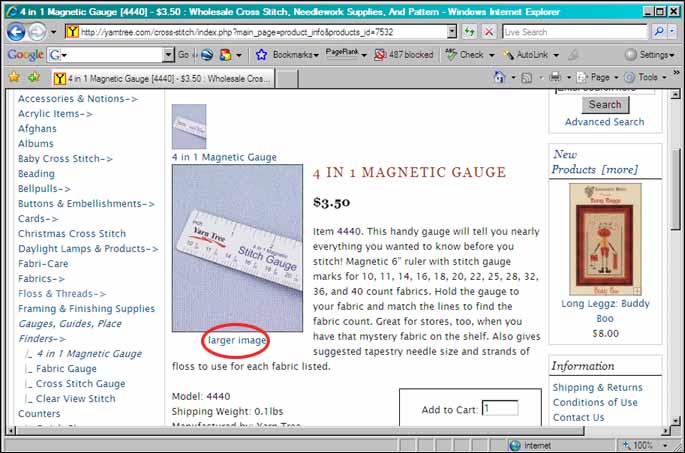Open Acrylic Items category

(x=55, y=114)
